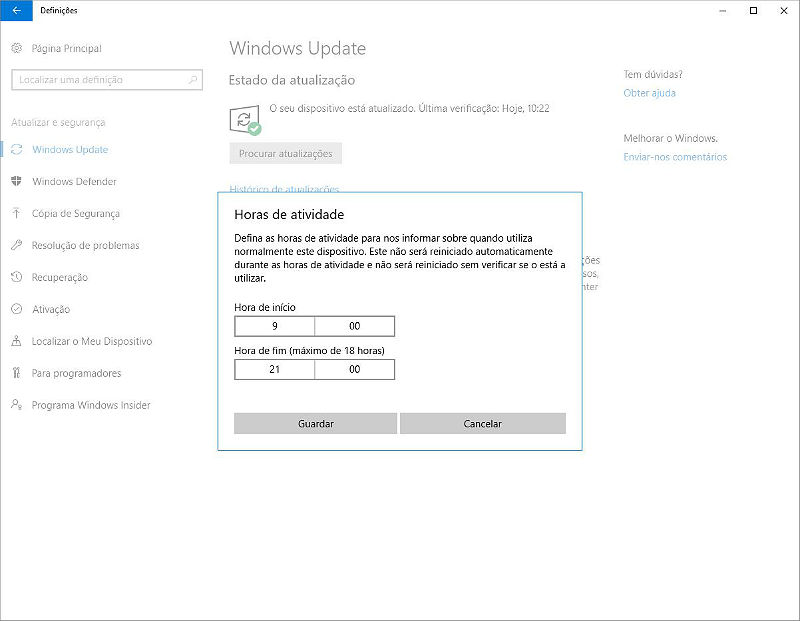
Task: Click the Procurar atualizações button
Action: tap(286, 153)
